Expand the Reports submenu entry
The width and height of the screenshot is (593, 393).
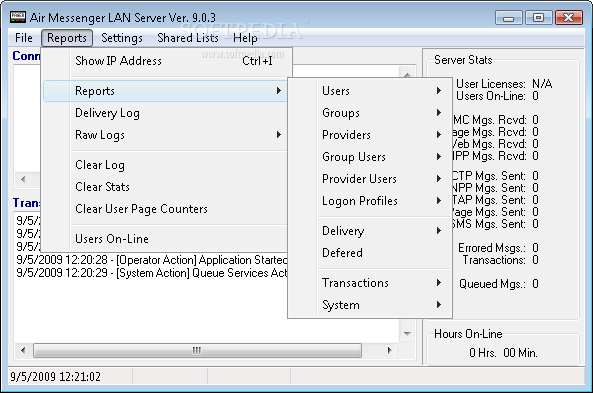[x=165, y=91]
